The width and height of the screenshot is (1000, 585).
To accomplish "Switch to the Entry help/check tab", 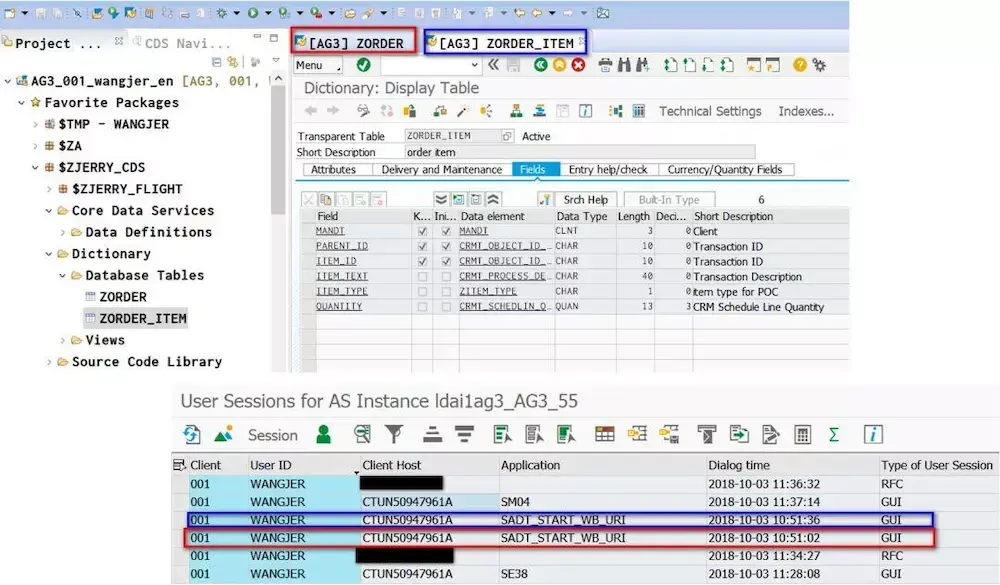I will click(608, 169).
